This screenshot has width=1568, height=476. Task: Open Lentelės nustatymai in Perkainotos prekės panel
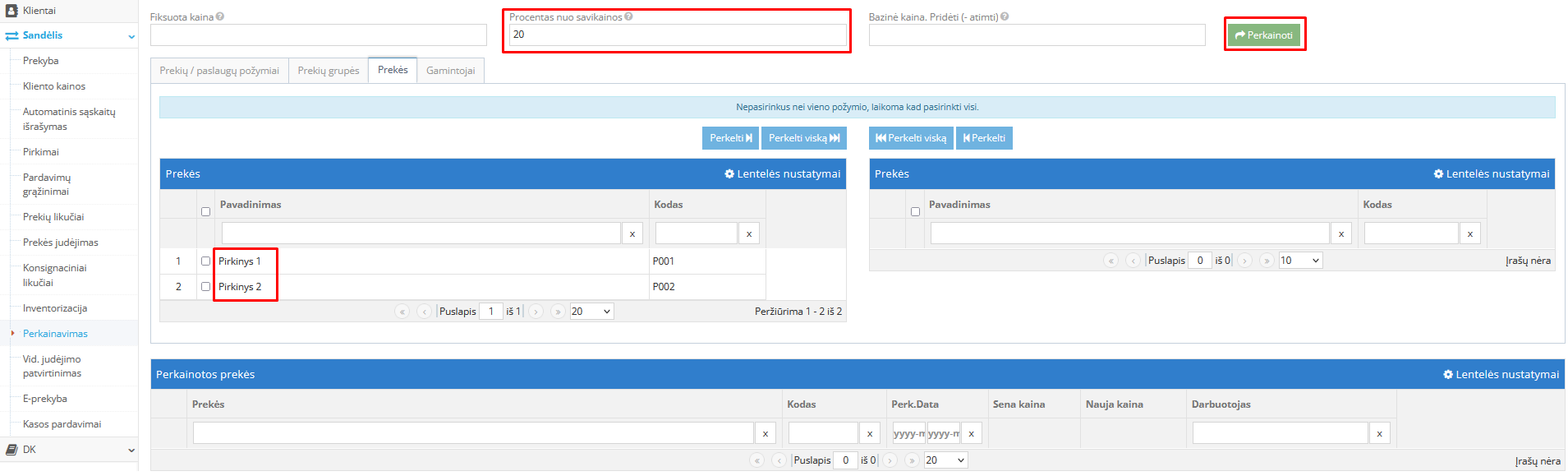tap(1501, 375)
